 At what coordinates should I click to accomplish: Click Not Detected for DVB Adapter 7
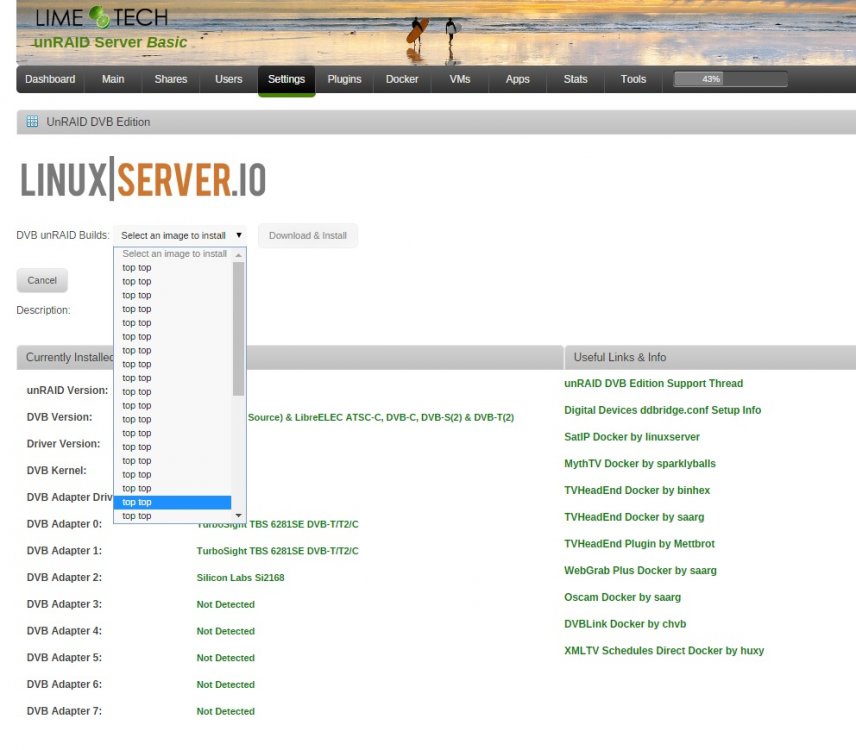pos(225,711)
